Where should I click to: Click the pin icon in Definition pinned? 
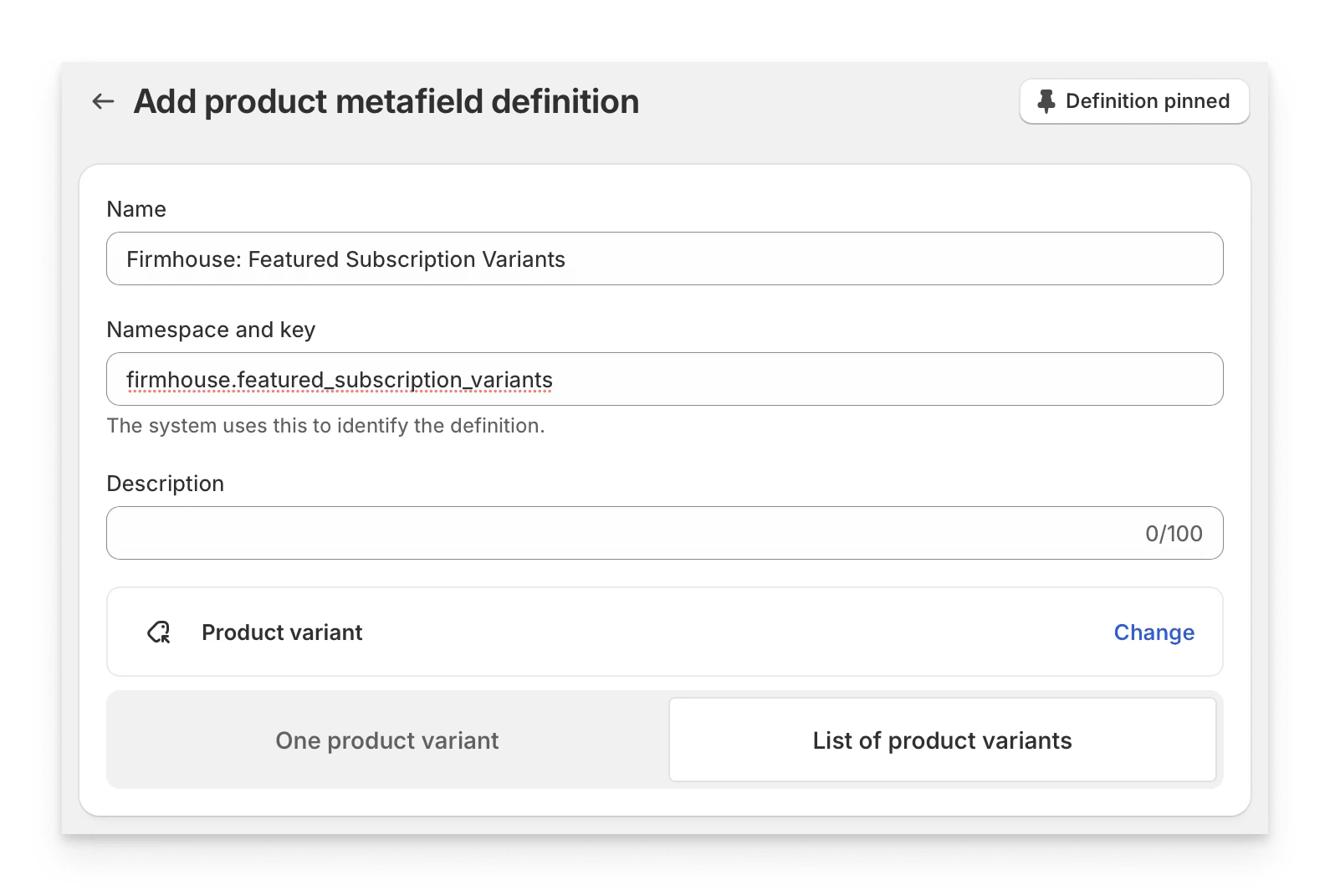pyautogui.click(x=1046, y=101)
